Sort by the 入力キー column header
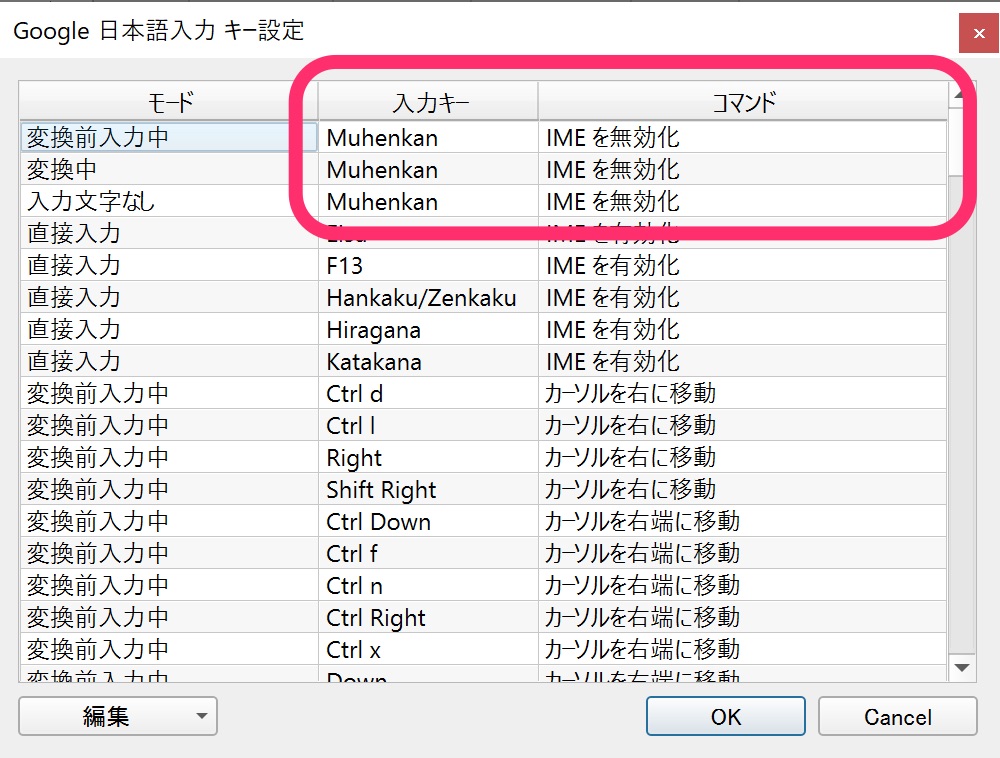This screenshot has height=758, width=1000. coord(429,102)
